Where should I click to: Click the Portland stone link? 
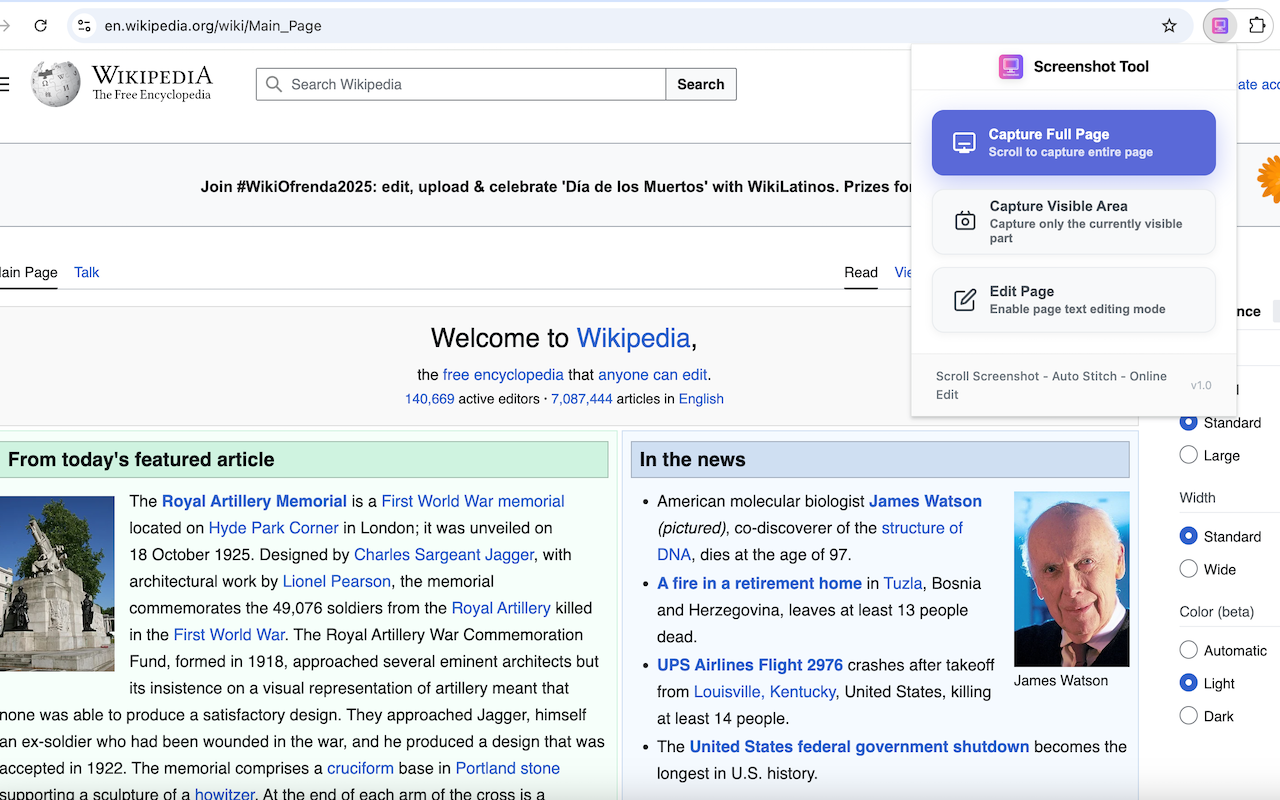point(508,768)
